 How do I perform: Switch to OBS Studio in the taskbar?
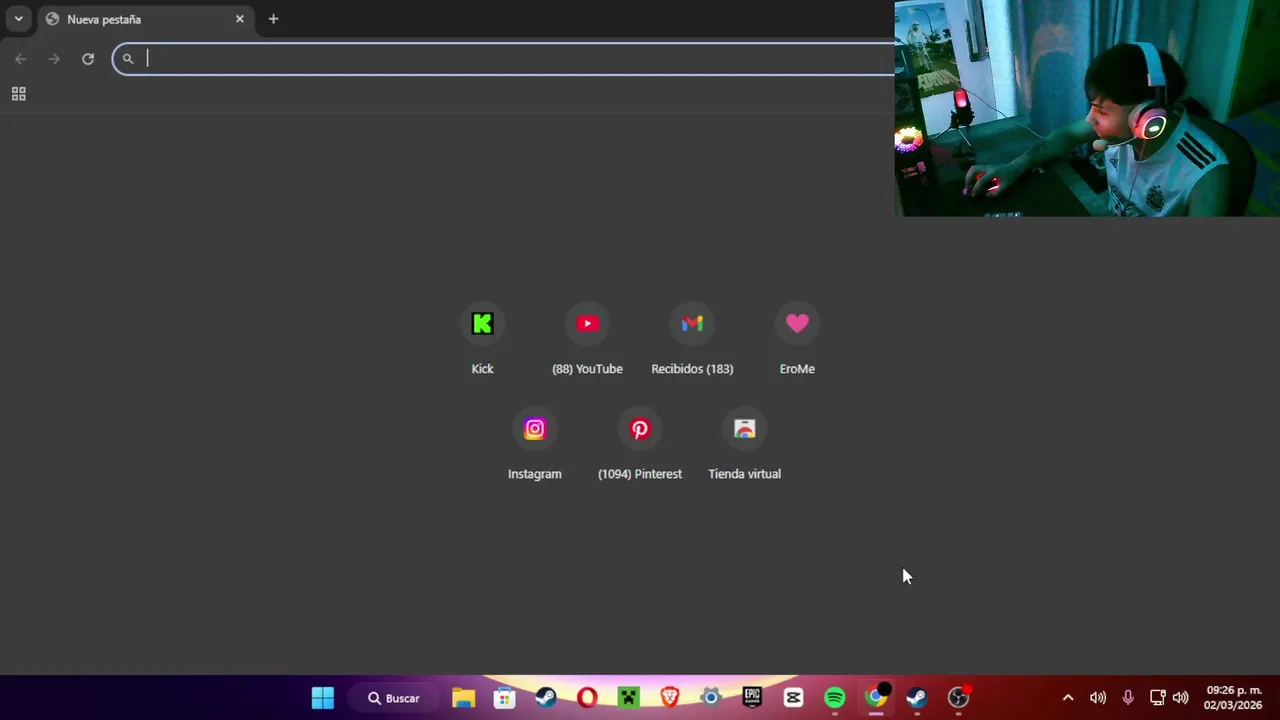[x=959, y=698]
